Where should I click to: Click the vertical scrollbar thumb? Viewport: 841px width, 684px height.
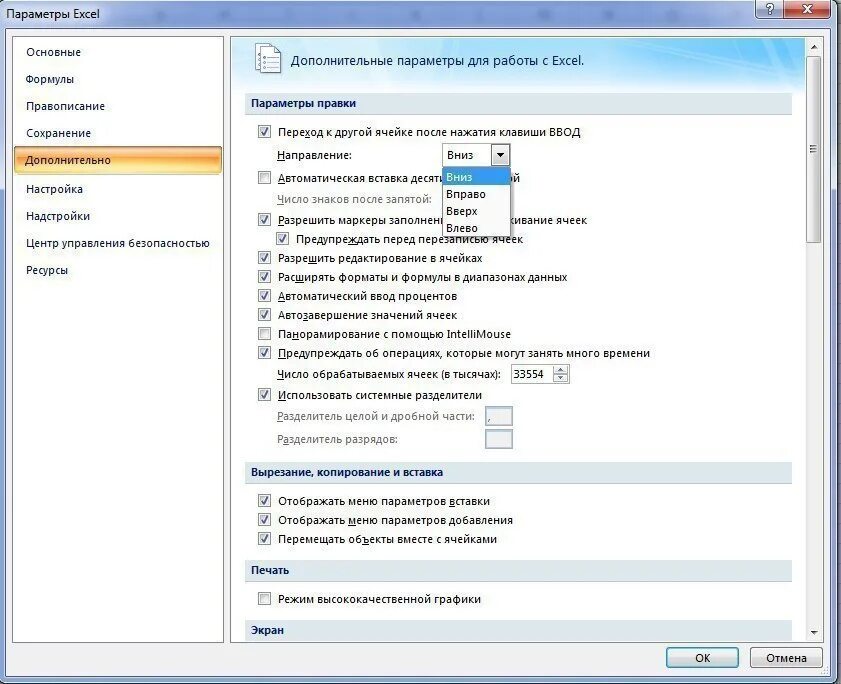814,149
